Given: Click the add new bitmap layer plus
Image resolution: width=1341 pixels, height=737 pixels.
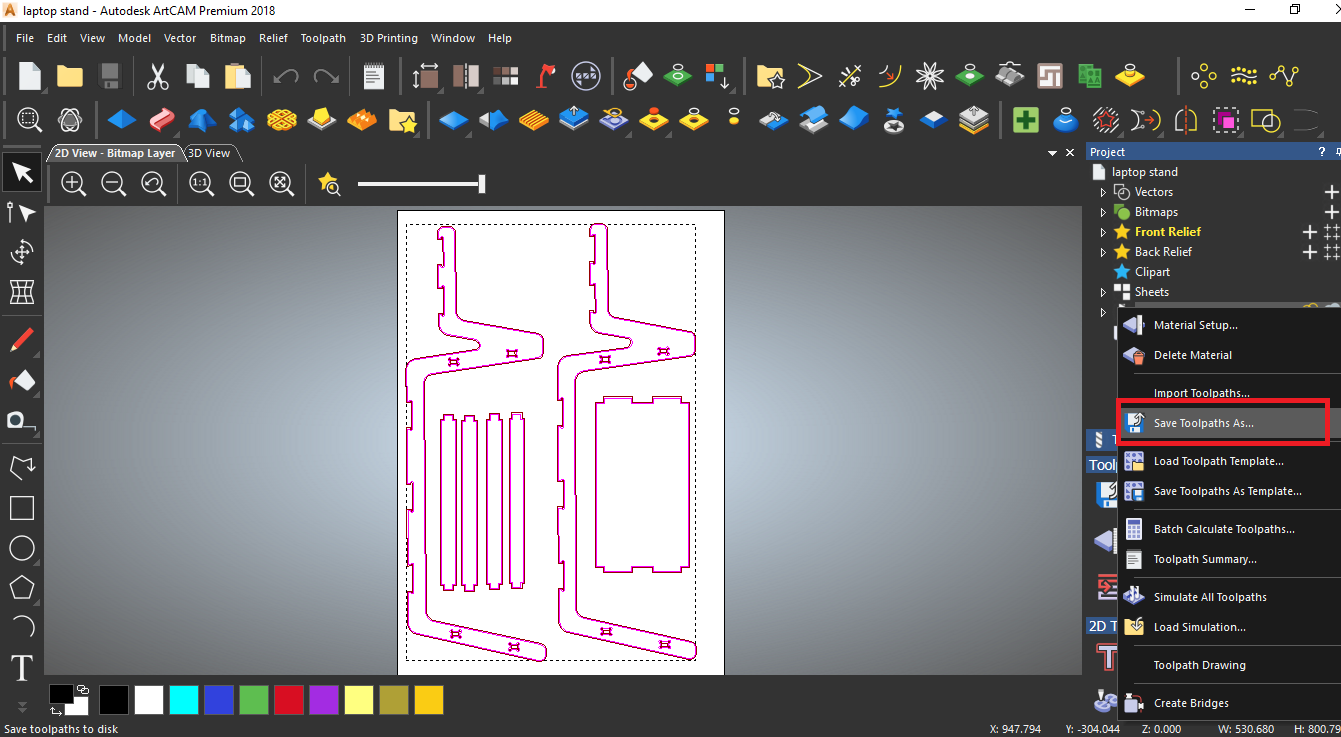Looking at the screenshot, I should [x=1330, y=212].
